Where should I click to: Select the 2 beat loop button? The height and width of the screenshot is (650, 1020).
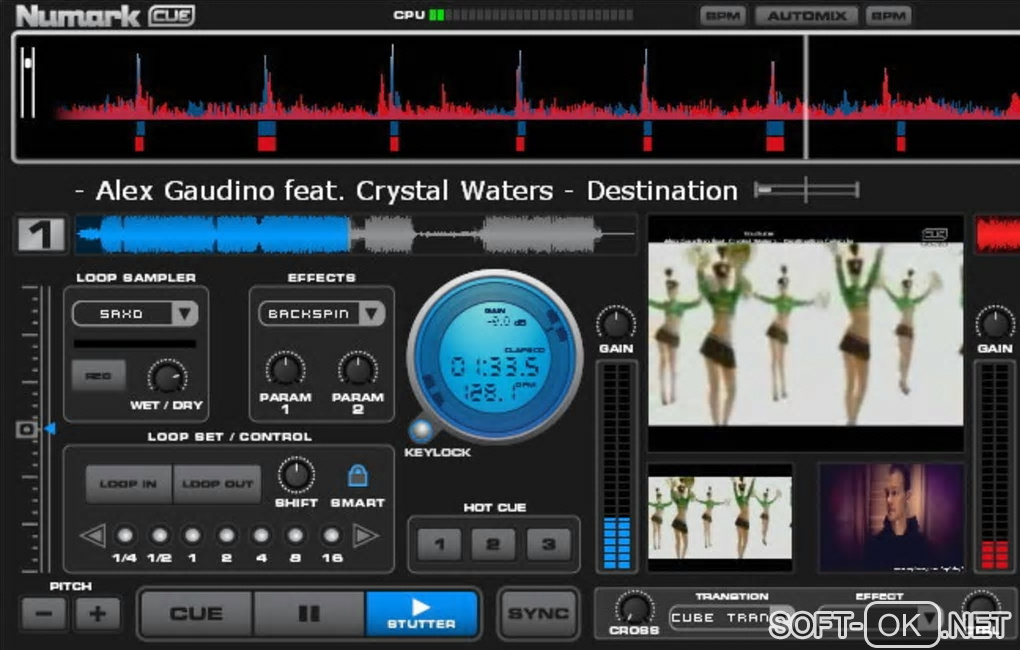(x=226, y=535)
